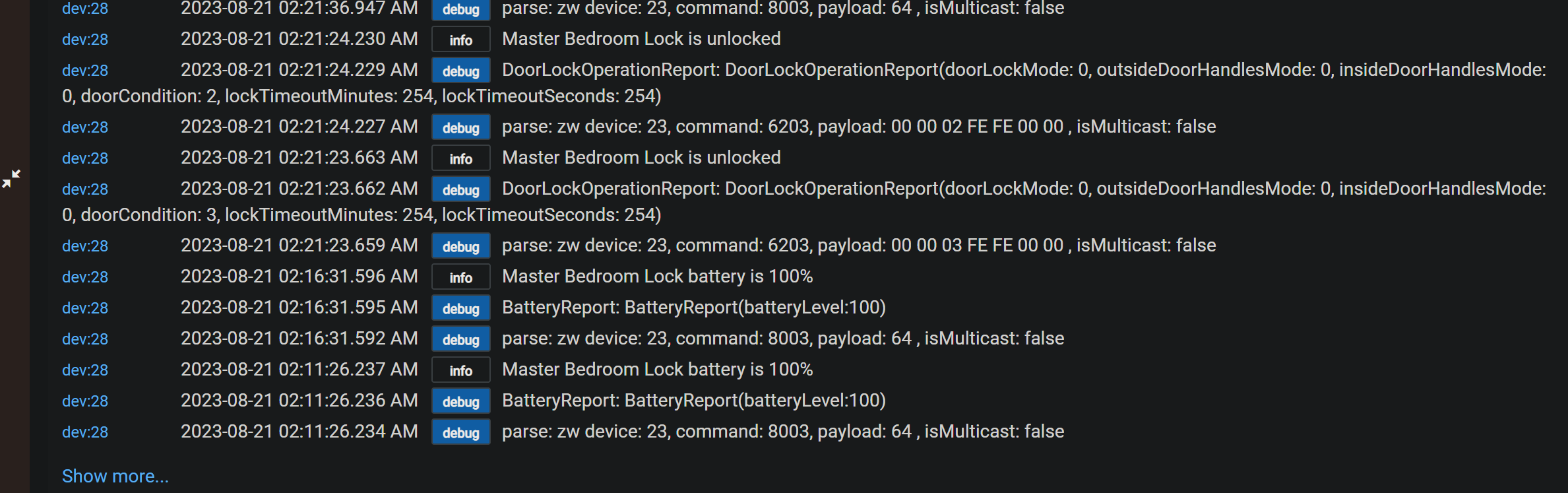Open dev:28 link for 02:21:23.659 AM entry

85,246
